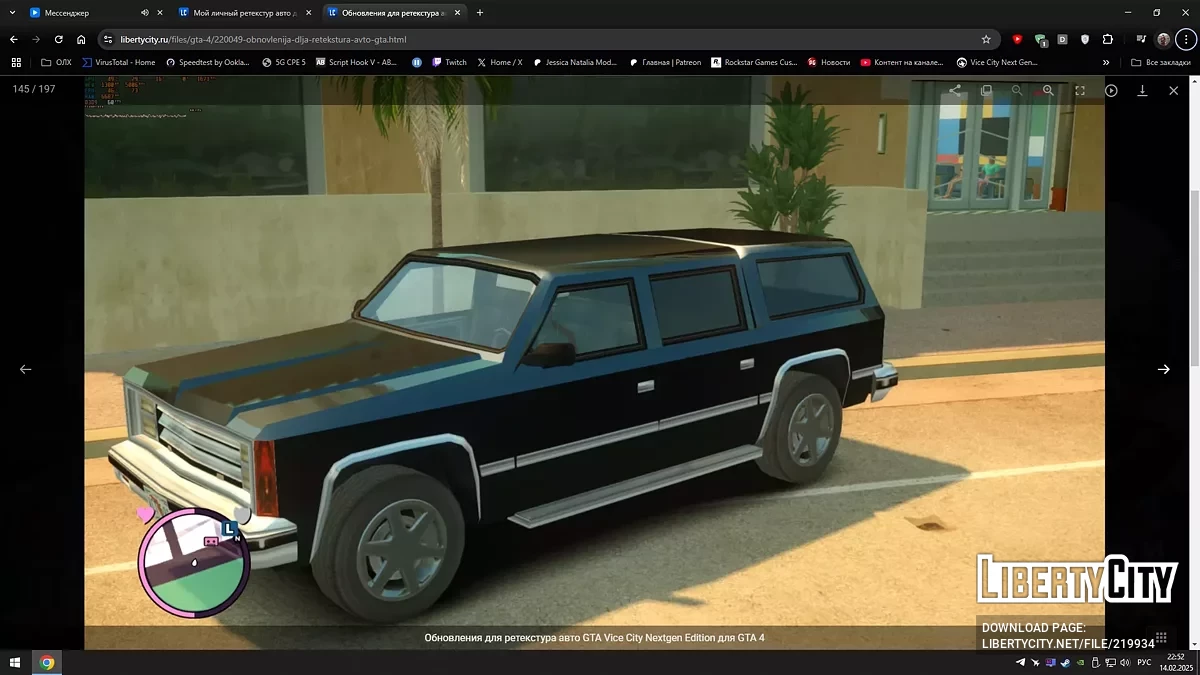
Task: Click the Steam tray icon
Action: (1065, 662)
